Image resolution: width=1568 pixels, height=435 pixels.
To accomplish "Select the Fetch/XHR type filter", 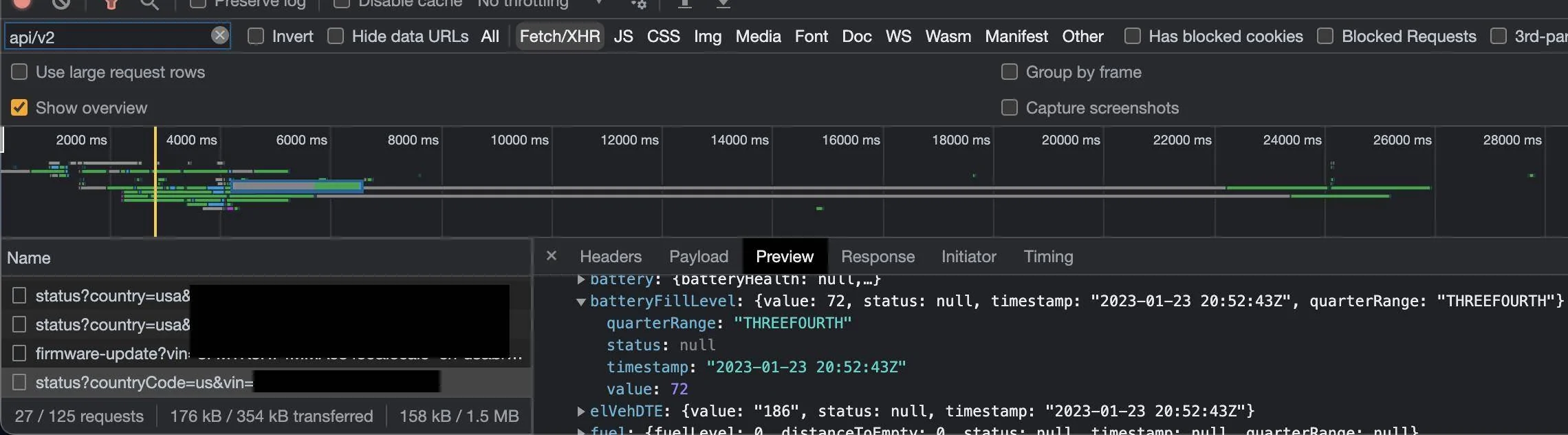I will [560, 36].
